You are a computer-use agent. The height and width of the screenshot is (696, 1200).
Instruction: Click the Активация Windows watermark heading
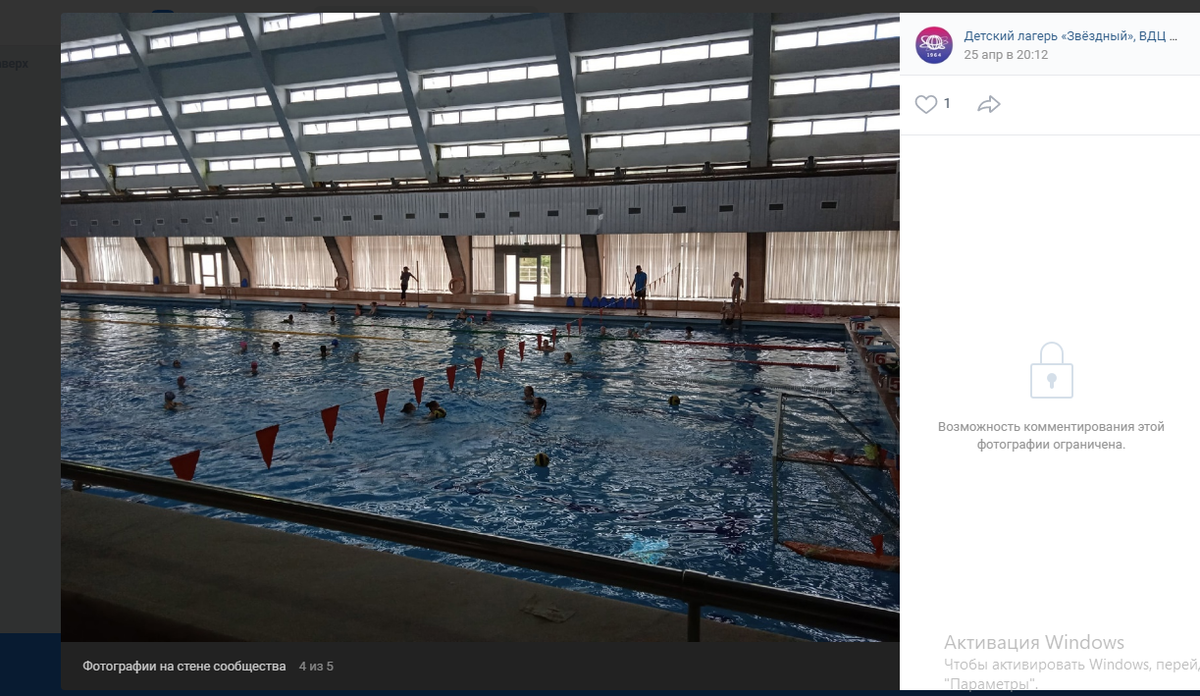click(1034, 642)
